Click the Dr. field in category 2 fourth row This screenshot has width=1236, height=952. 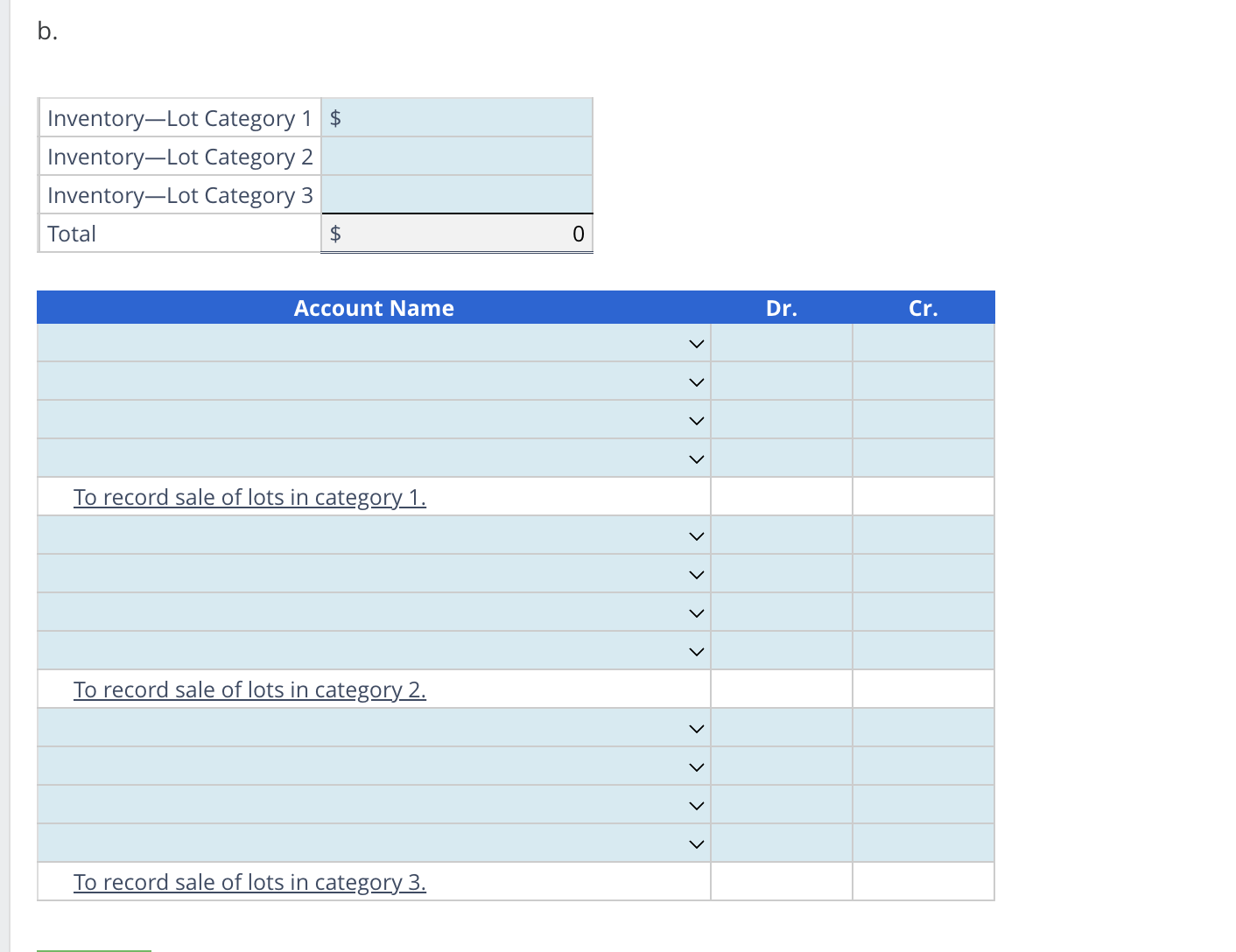click(x=782, y=651)
